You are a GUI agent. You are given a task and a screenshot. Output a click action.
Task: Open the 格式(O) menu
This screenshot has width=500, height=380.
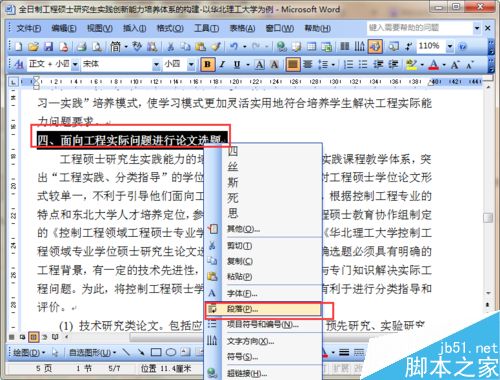170,28
